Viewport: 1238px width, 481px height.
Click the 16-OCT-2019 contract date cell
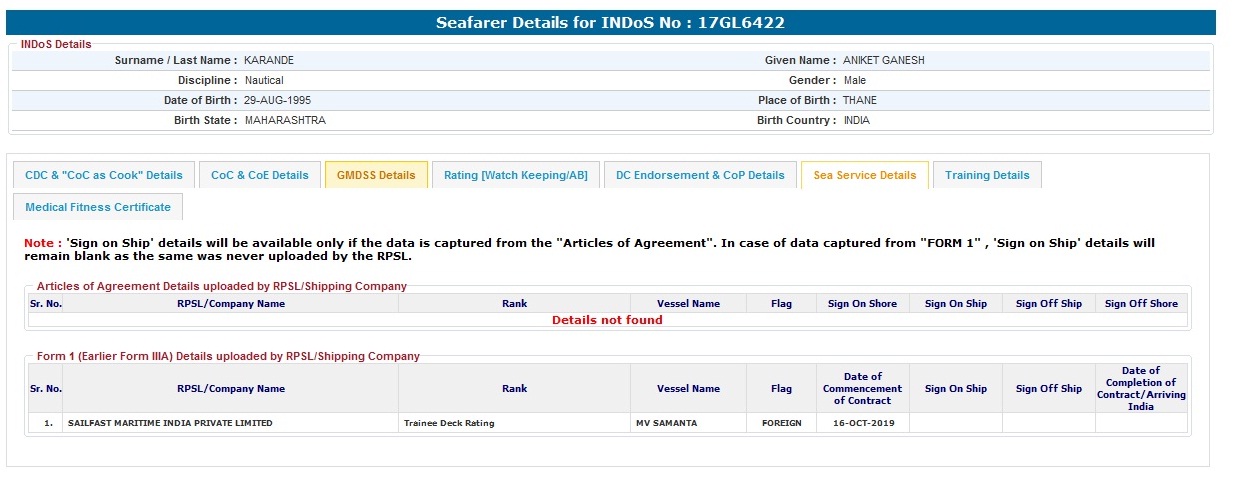click(862, 423)
